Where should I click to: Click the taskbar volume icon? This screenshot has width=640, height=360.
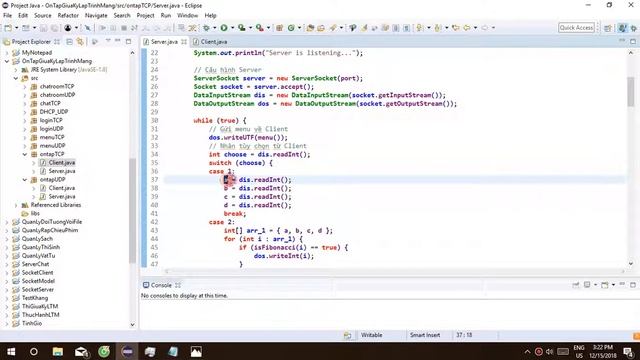pos(549,352)
